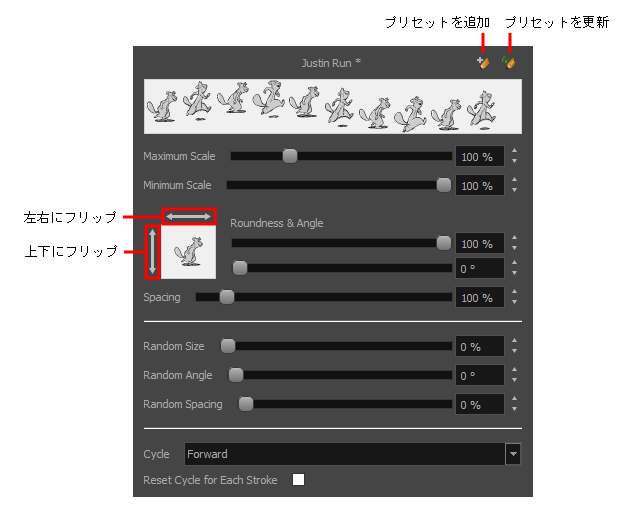Decrease Roundness with down arrow
The width and height of the screenshot is (635, 507).
point(514,248)
